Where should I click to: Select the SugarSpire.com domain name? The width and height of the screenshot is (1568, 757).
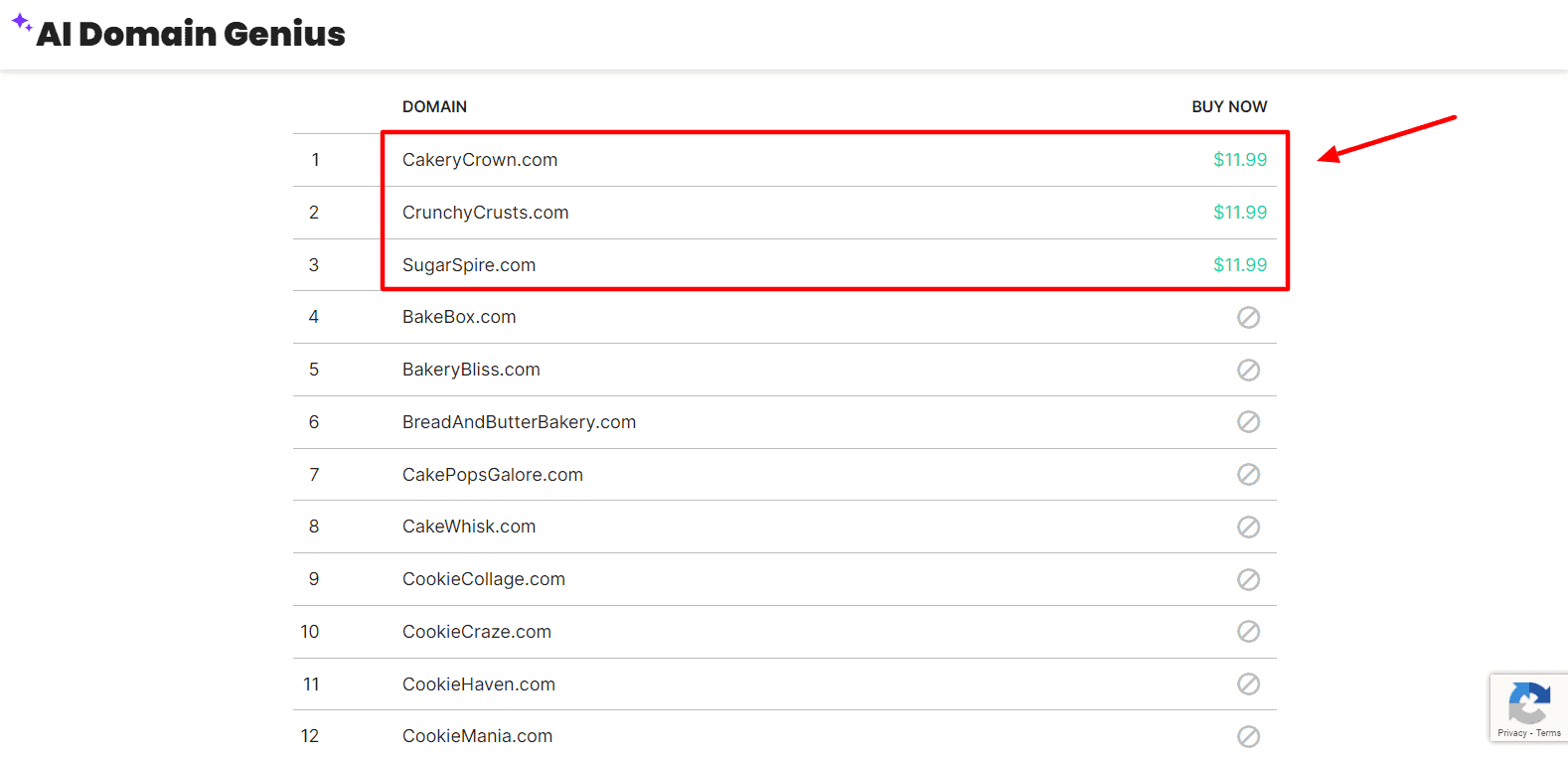pos(469,265)
